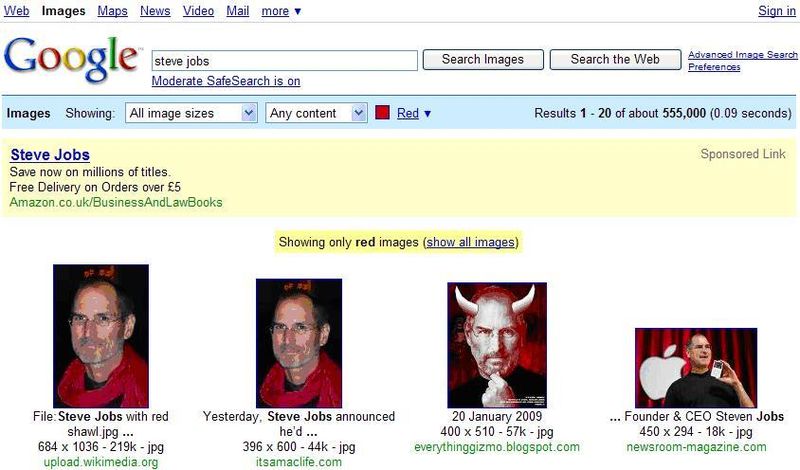800x470 pixels.
Task: Click 'Yesterday, Steve Jobs announced he'd' caption
Action: point(299,424)
